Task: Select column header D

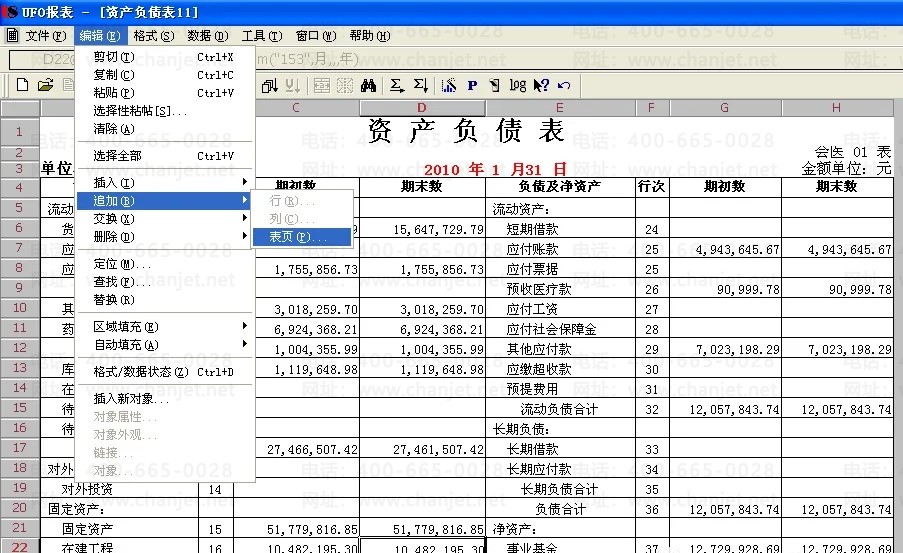Action: point(422,108)
